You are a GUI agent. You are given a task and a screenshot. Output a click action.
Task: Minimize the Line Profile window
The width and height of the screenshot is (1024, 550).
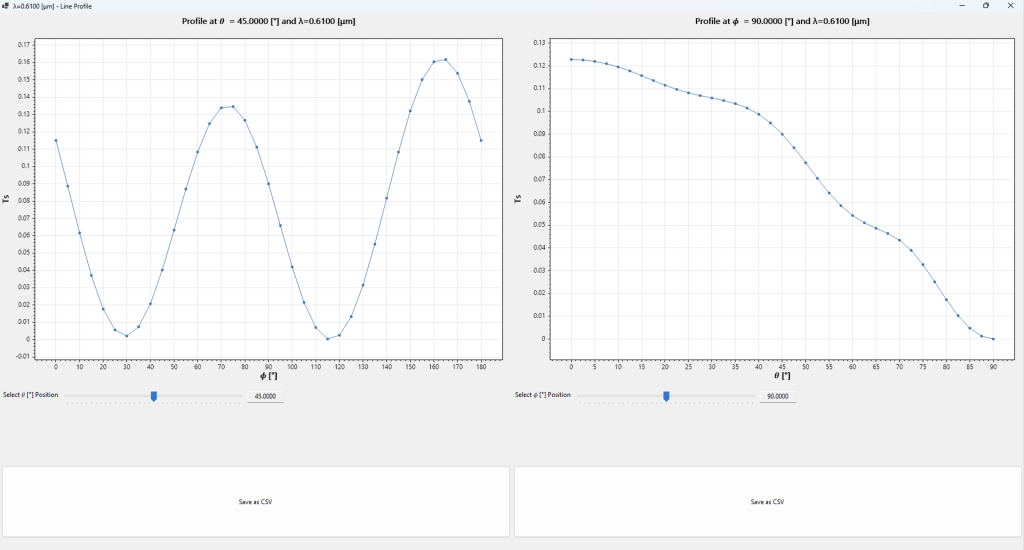point(962,6)
